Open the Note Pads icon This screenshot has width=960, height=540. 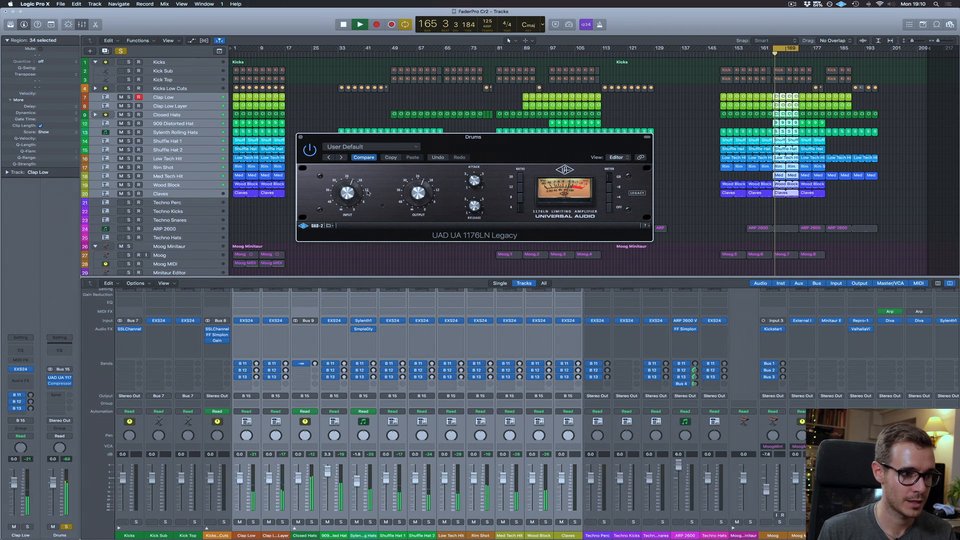923,24
